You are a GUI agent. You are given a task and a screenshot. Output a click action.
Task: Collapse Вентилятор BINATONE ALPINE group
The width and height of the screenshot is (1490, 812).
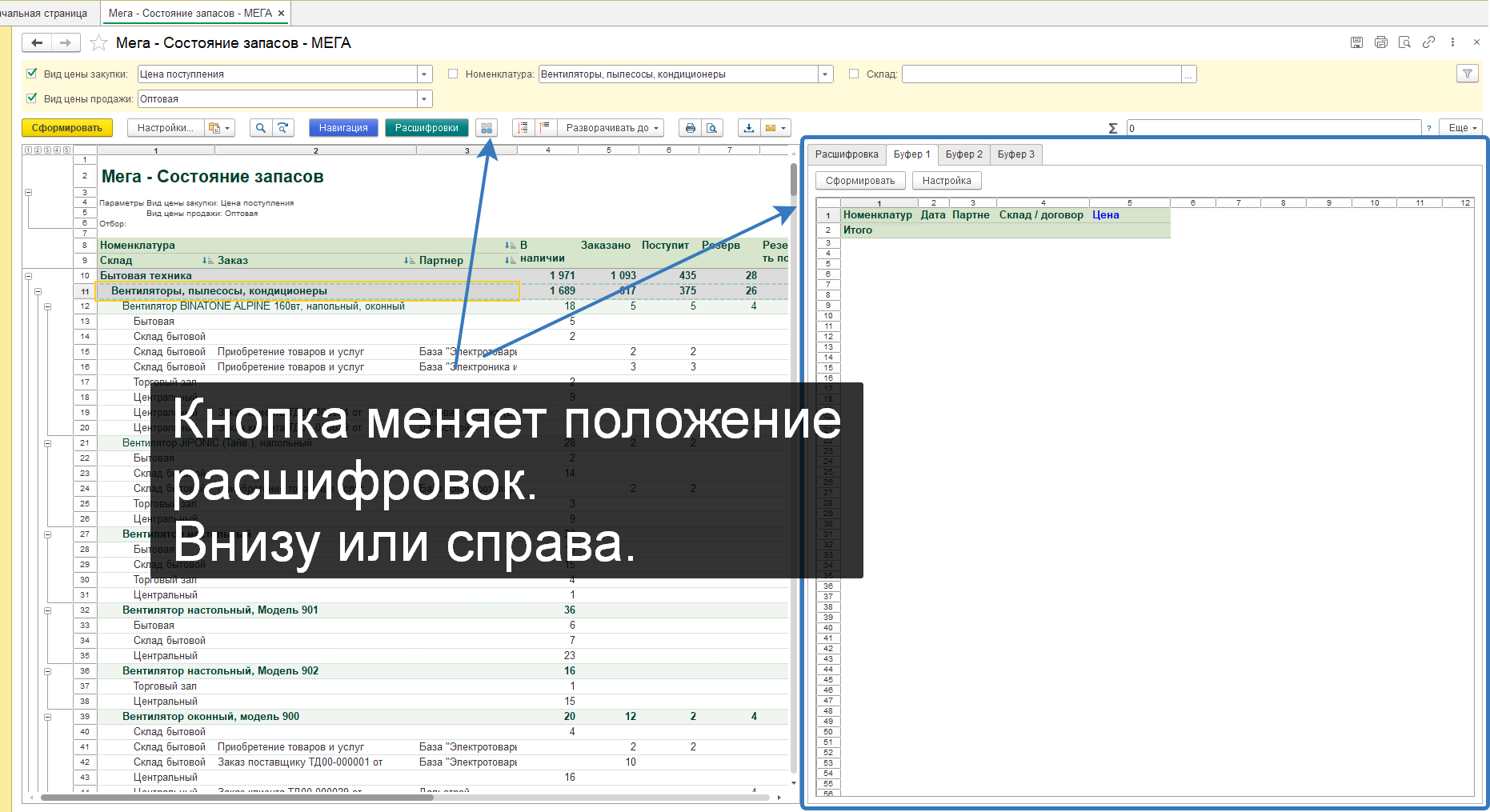(48, 306)
